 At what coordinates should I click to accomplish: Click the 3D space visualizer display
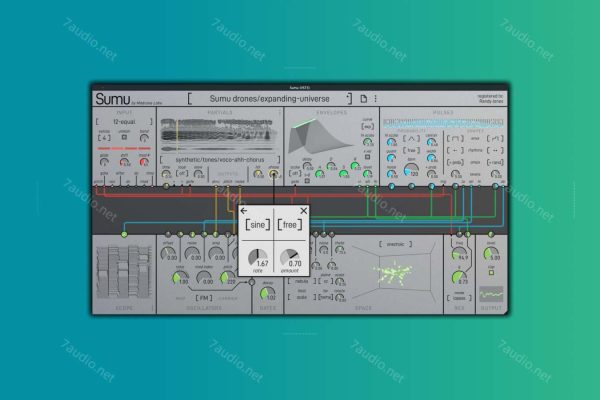tap(395, 271)
